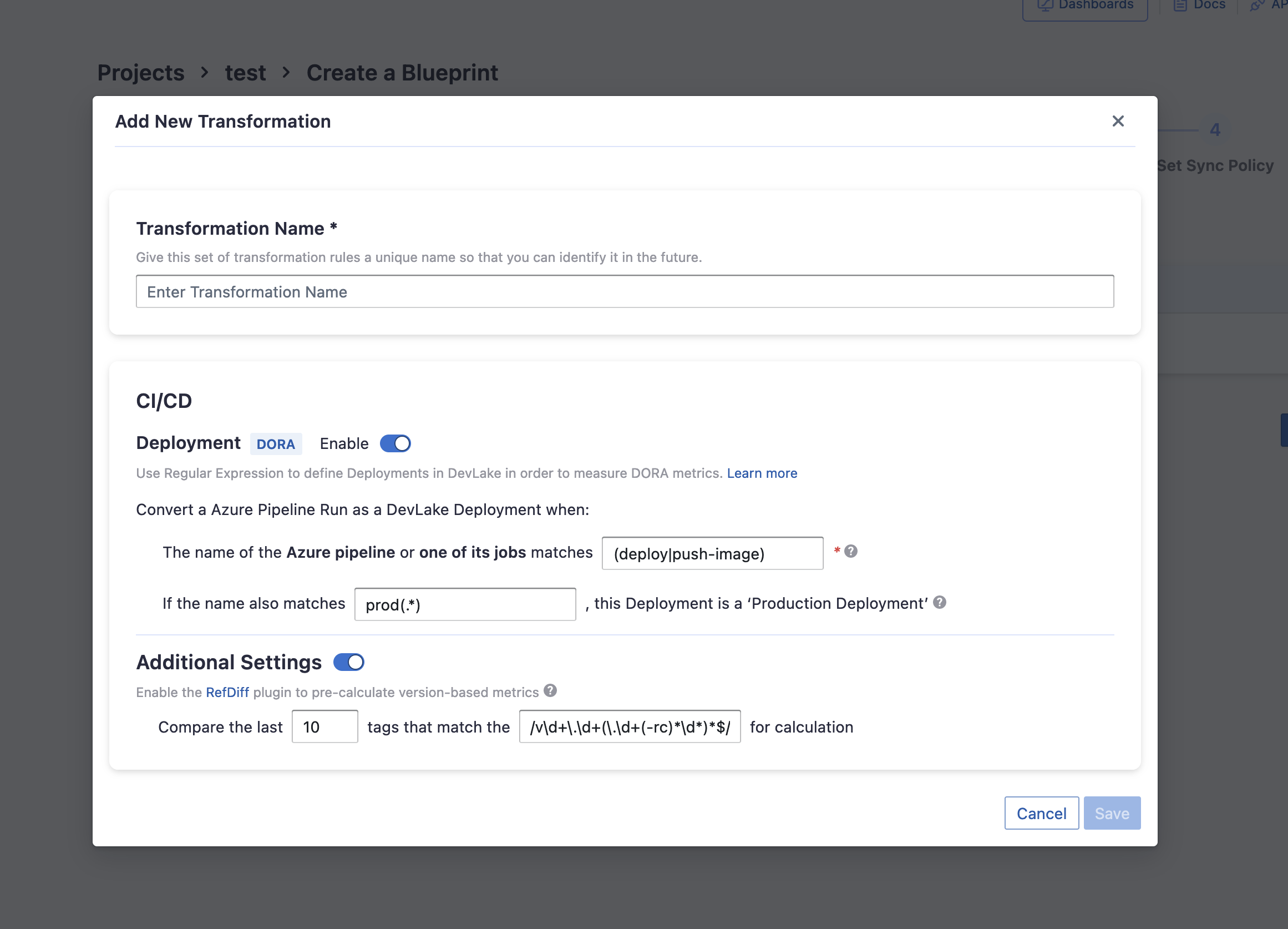Focus the Enter Transformation Name field
This screenshot has width=1288, height=929.
pyautogui.click(x=624, y=291)
